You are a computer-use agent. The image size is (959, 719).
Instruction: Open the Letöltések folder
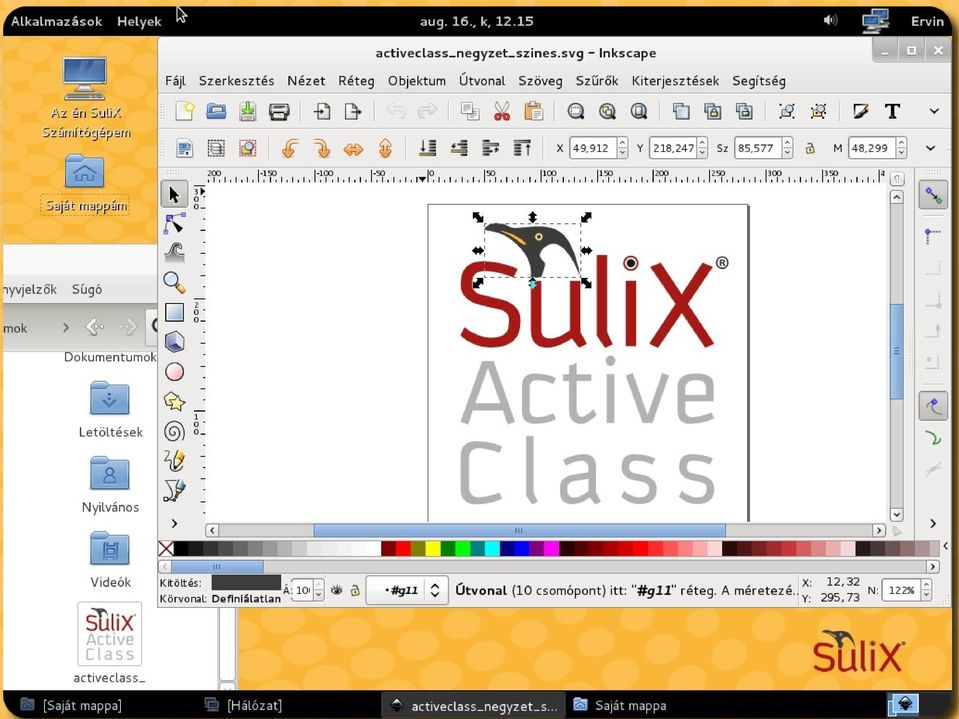point(110,408)
